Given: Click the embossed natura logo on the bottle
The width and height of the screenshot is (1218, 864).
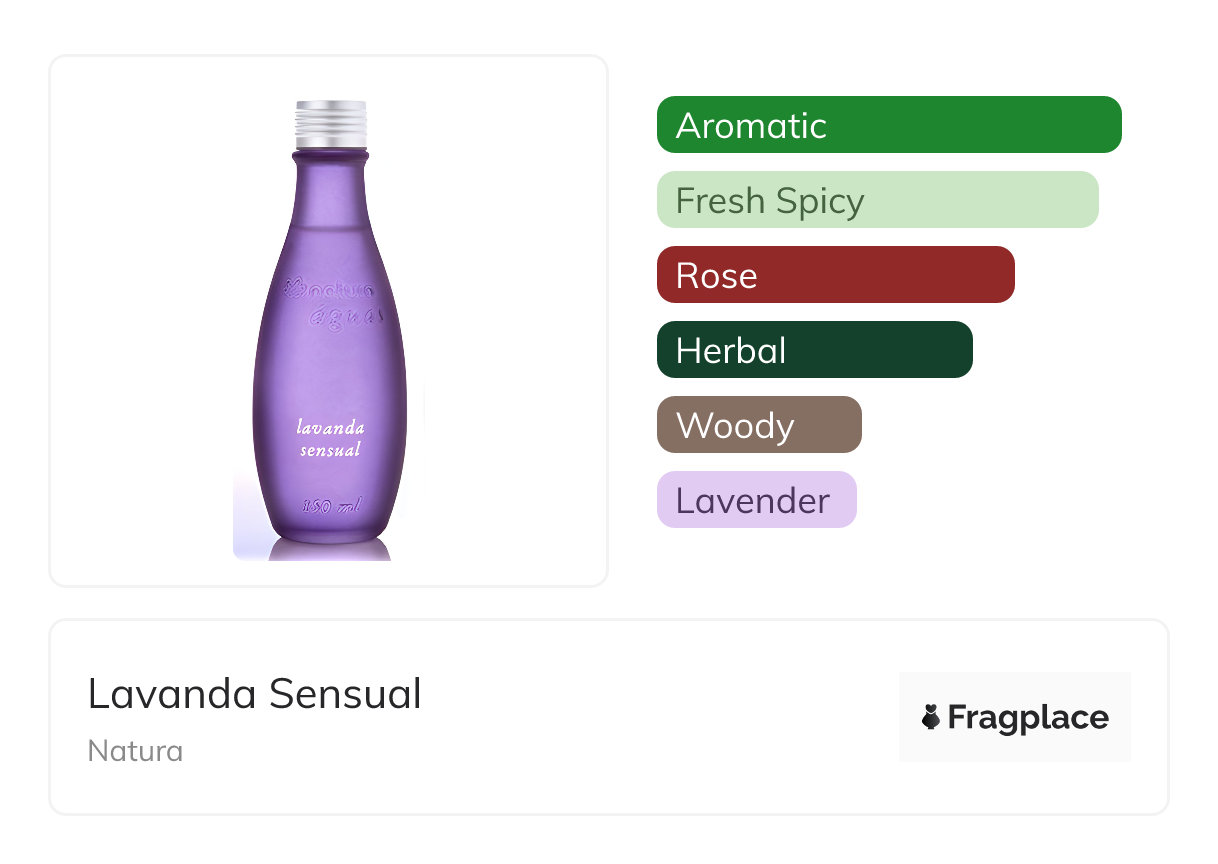Looking at the screenshot, I should (329, 290).
